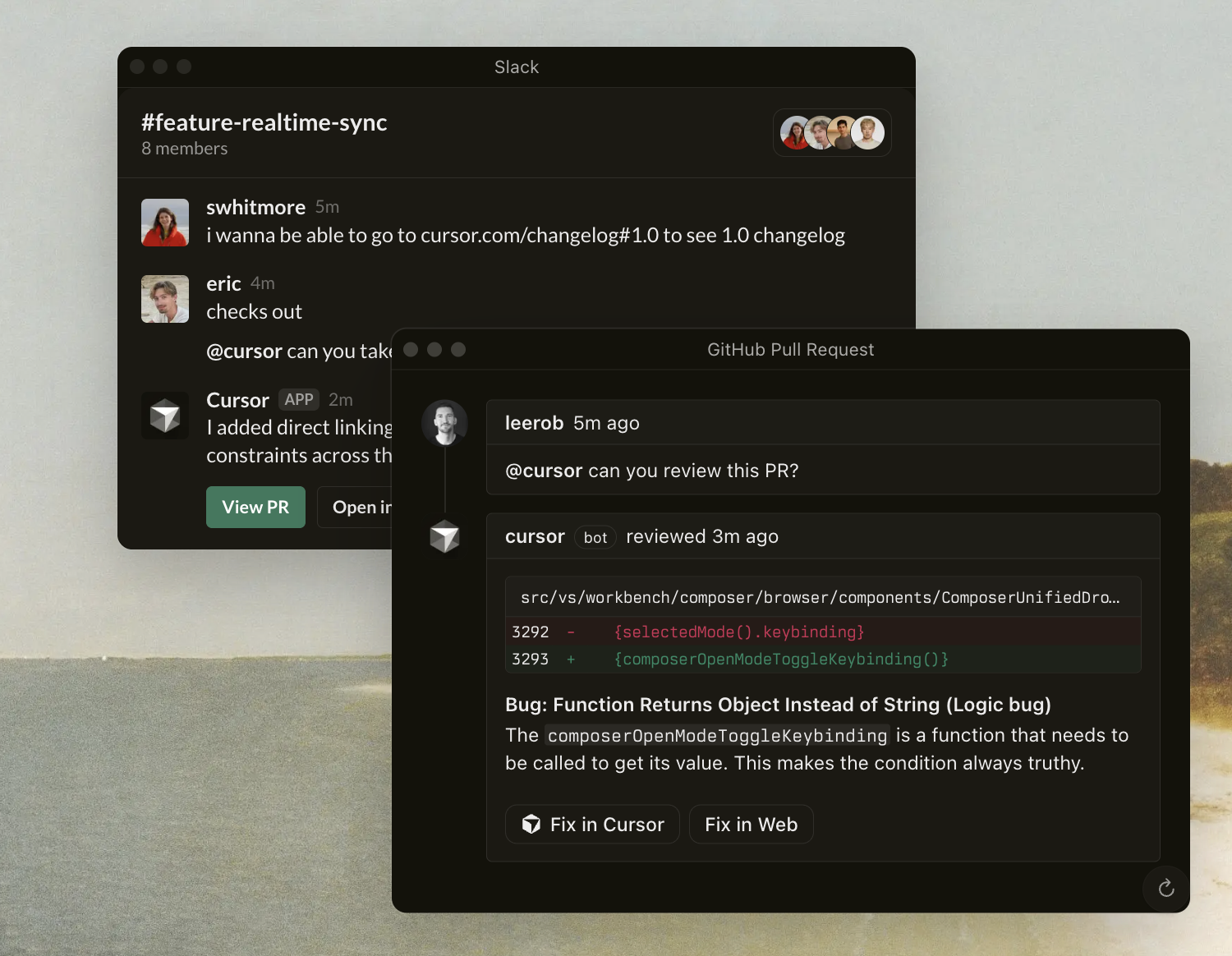Click the partially hidden Open in button in Slack

click(x=355, y=507)
